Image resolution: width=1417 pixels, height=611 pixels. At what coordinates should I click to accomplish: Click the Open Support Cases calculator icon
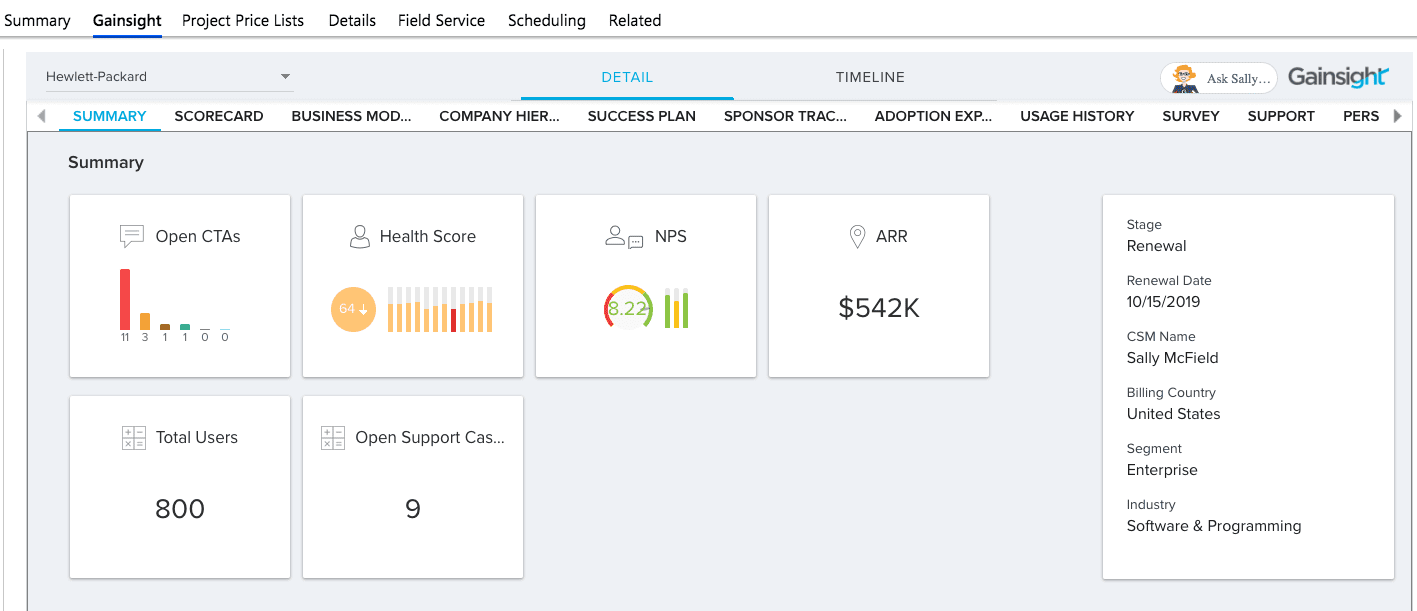click(333, 438)
